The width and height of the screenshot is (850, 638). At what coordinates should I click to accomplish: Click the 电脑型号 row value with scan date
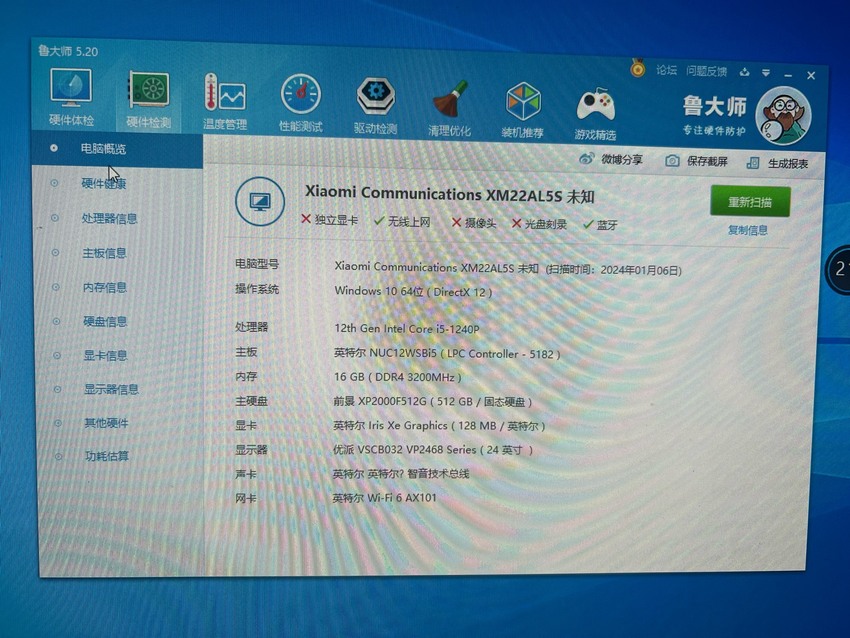(x=507, y=268)
